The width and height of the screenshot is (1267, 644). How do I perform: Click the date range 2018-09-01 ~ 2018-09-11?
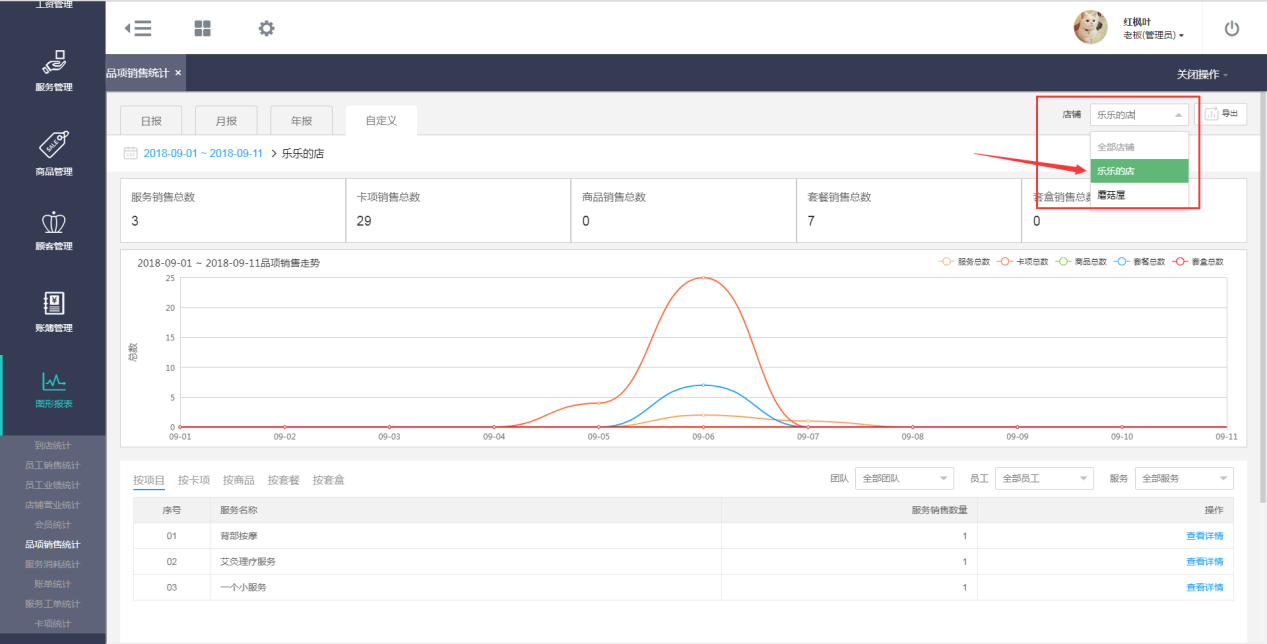pos(202,154)
